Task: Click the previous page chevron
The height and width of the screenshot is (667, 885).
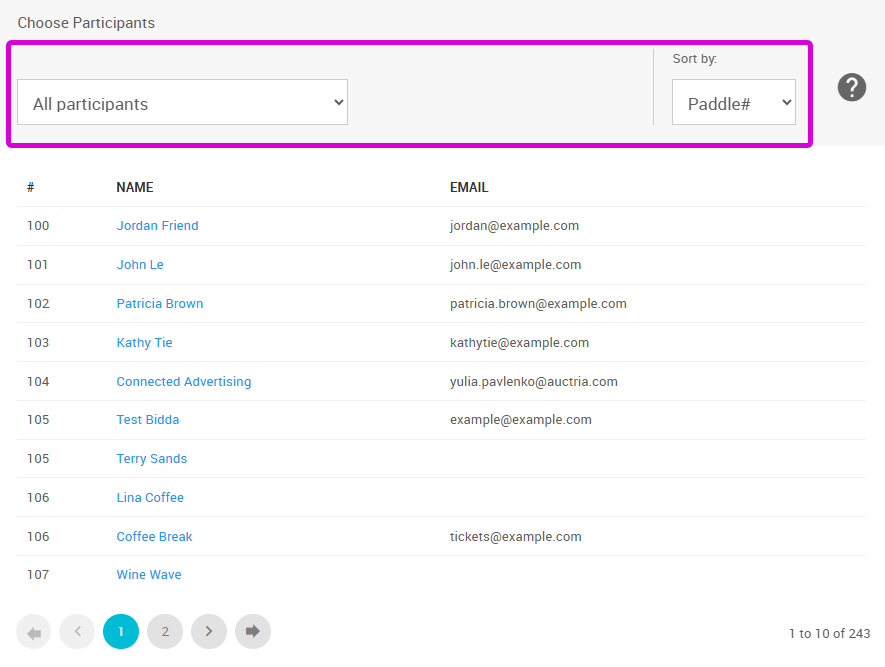Action: (77, 632)
